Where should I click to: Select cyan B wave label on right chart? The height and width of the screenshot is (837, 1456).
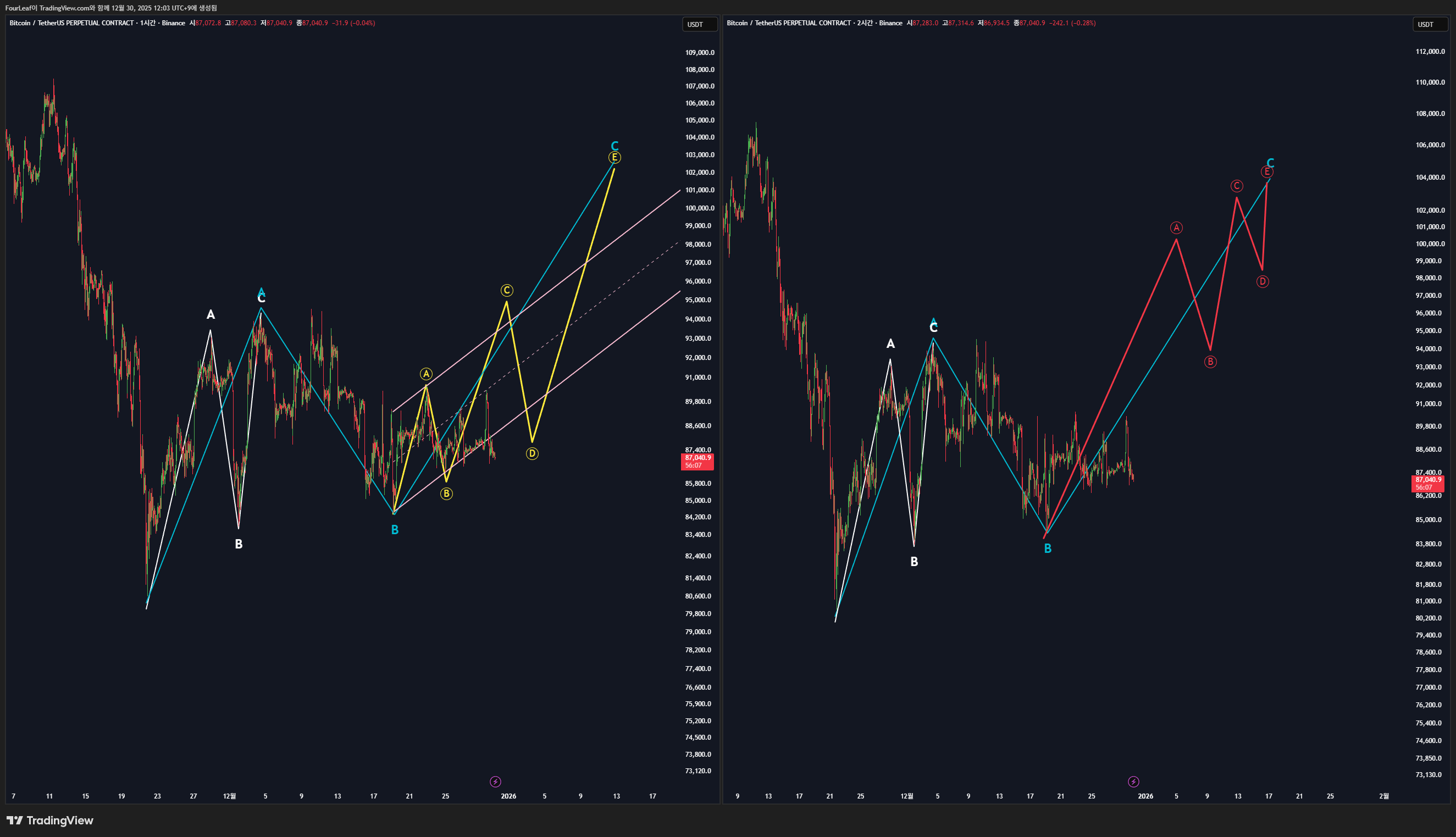coord(1047,548)
